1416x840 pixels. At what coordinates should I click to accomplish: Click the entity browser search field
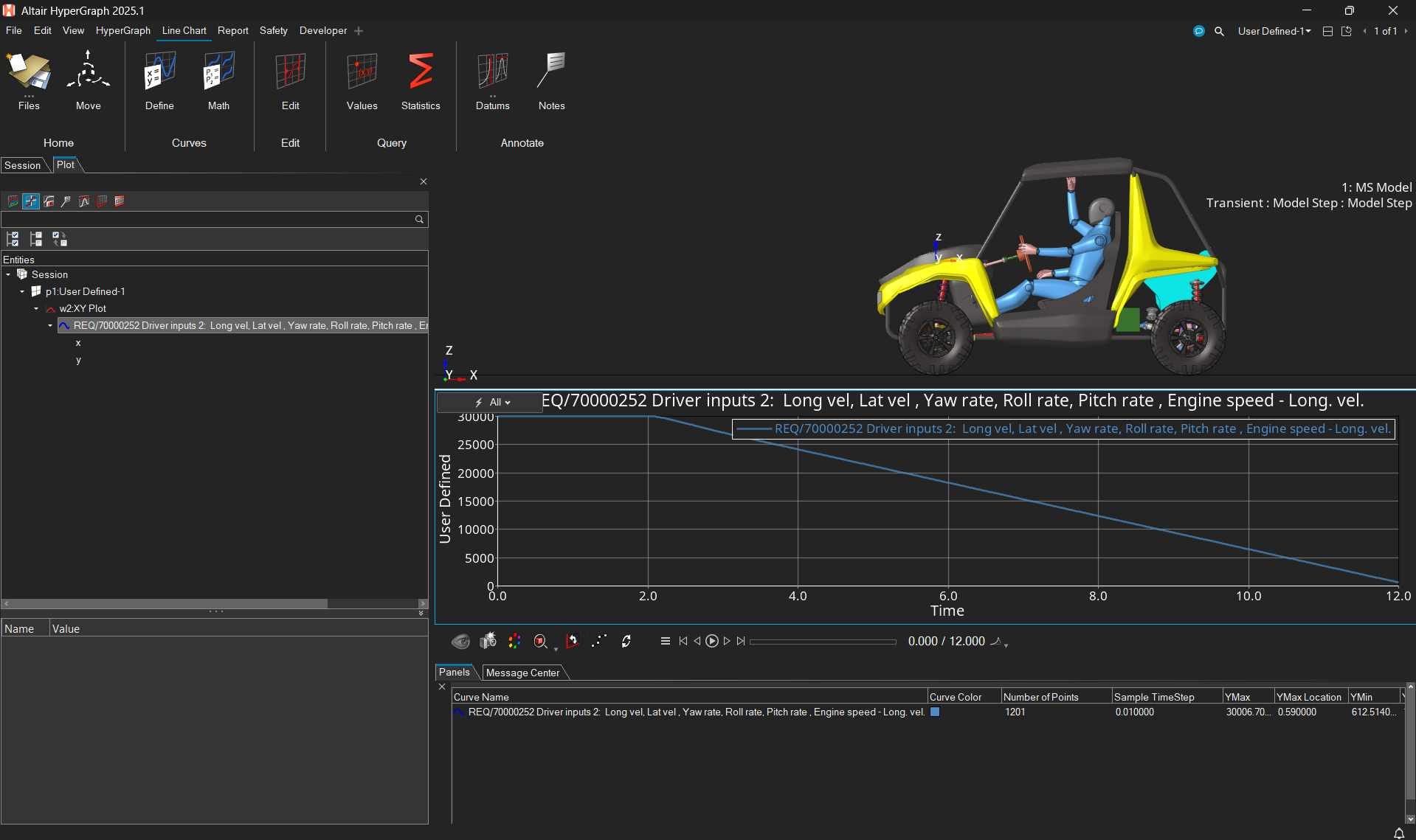point(208,220)
